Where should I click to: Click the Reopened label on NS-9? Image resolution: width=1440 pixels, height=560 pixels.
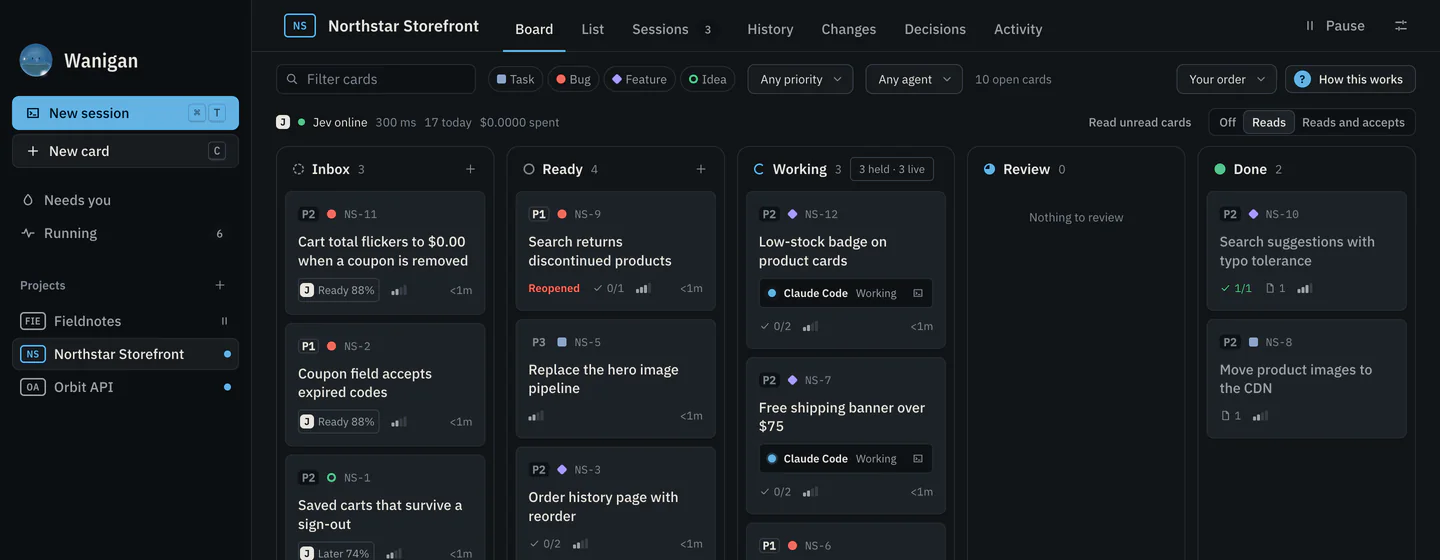pyautogui.click(x=554, y=288)
